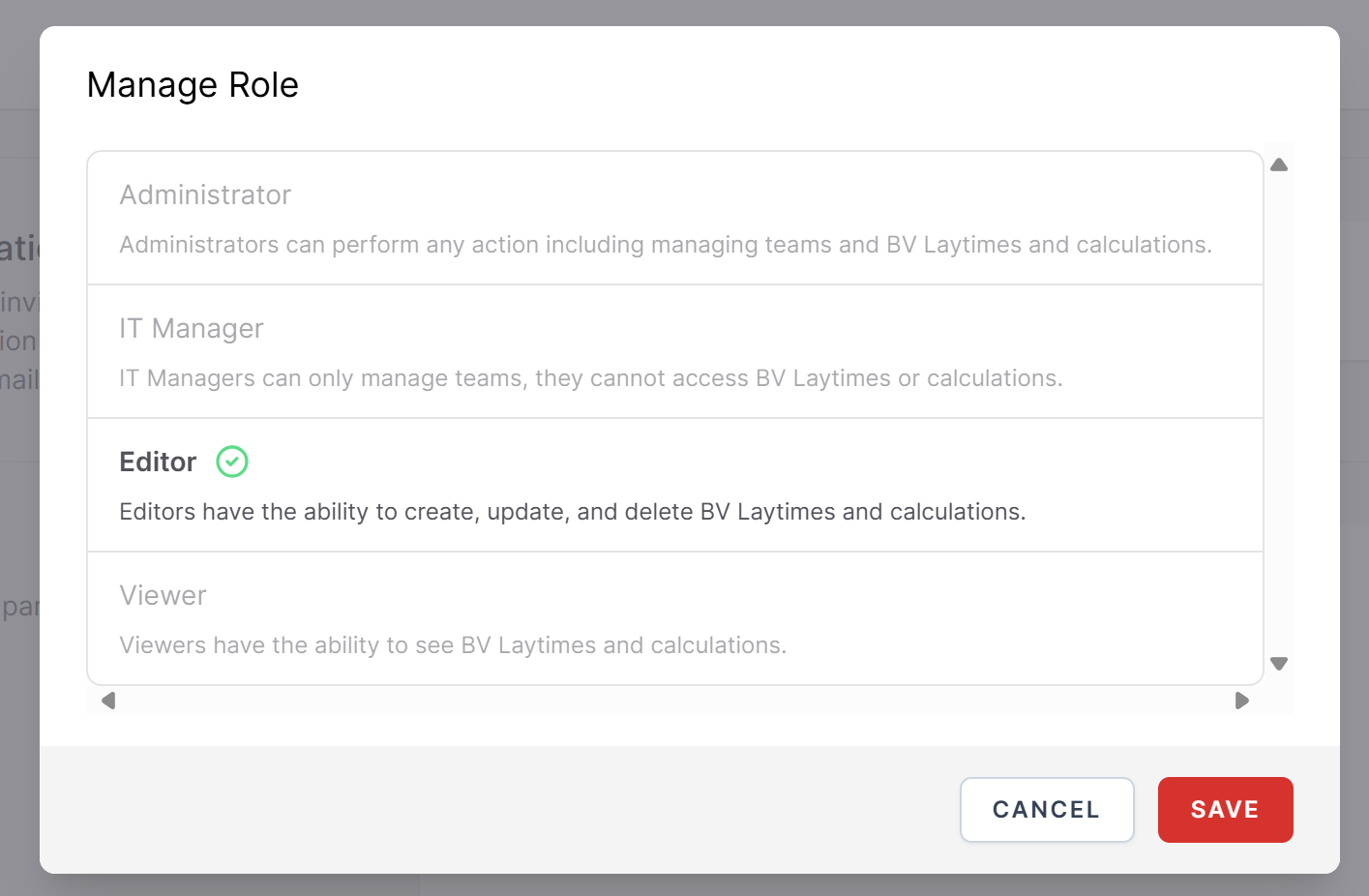
Task: Click the empty gray footer left of Cancel
Action: tap(484, 810)
